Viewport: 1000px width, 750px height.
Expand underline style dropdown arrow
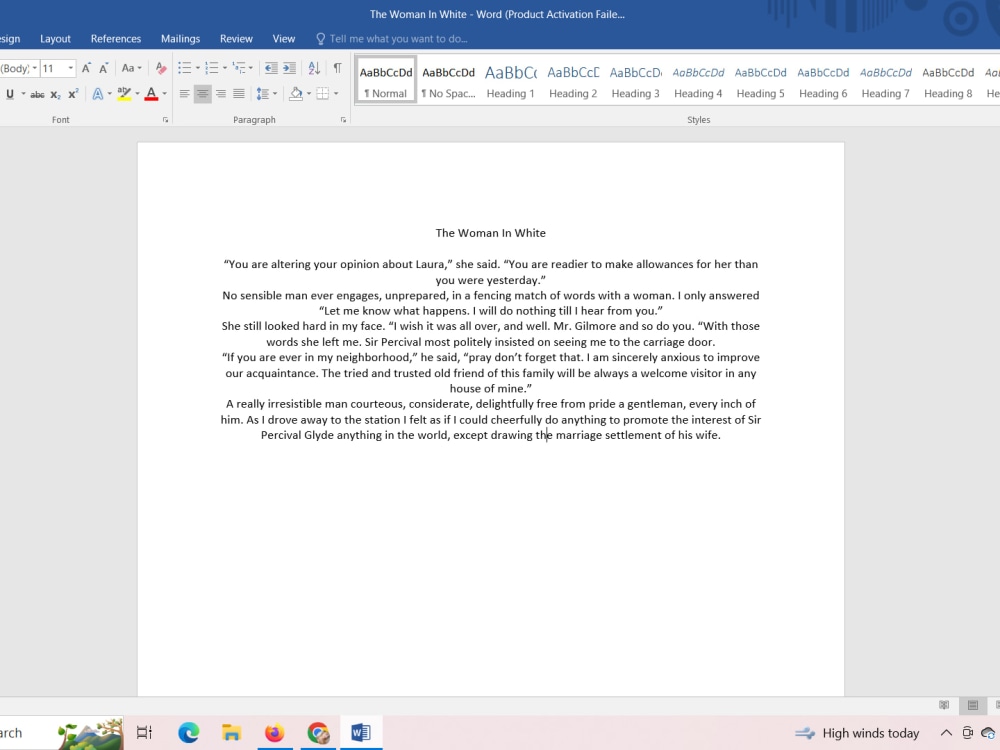[24, 94]
